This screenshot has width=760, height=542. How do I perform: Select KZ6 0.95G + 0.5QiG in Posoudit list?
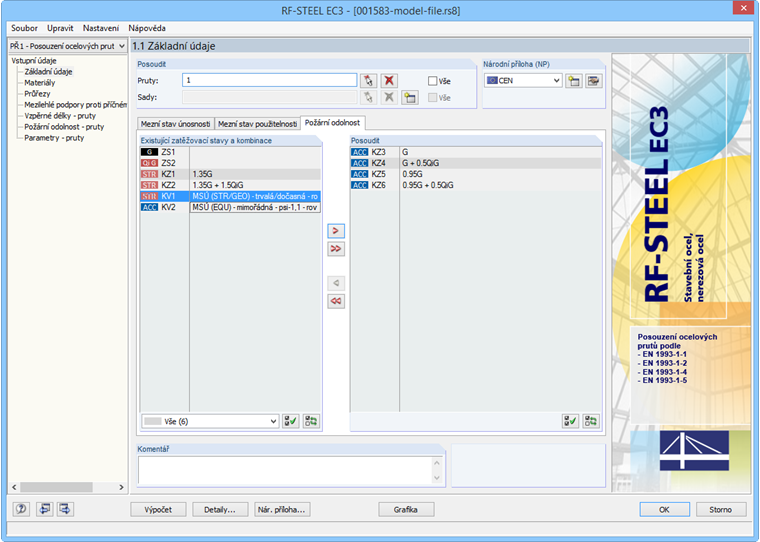(x=475, y=185)
